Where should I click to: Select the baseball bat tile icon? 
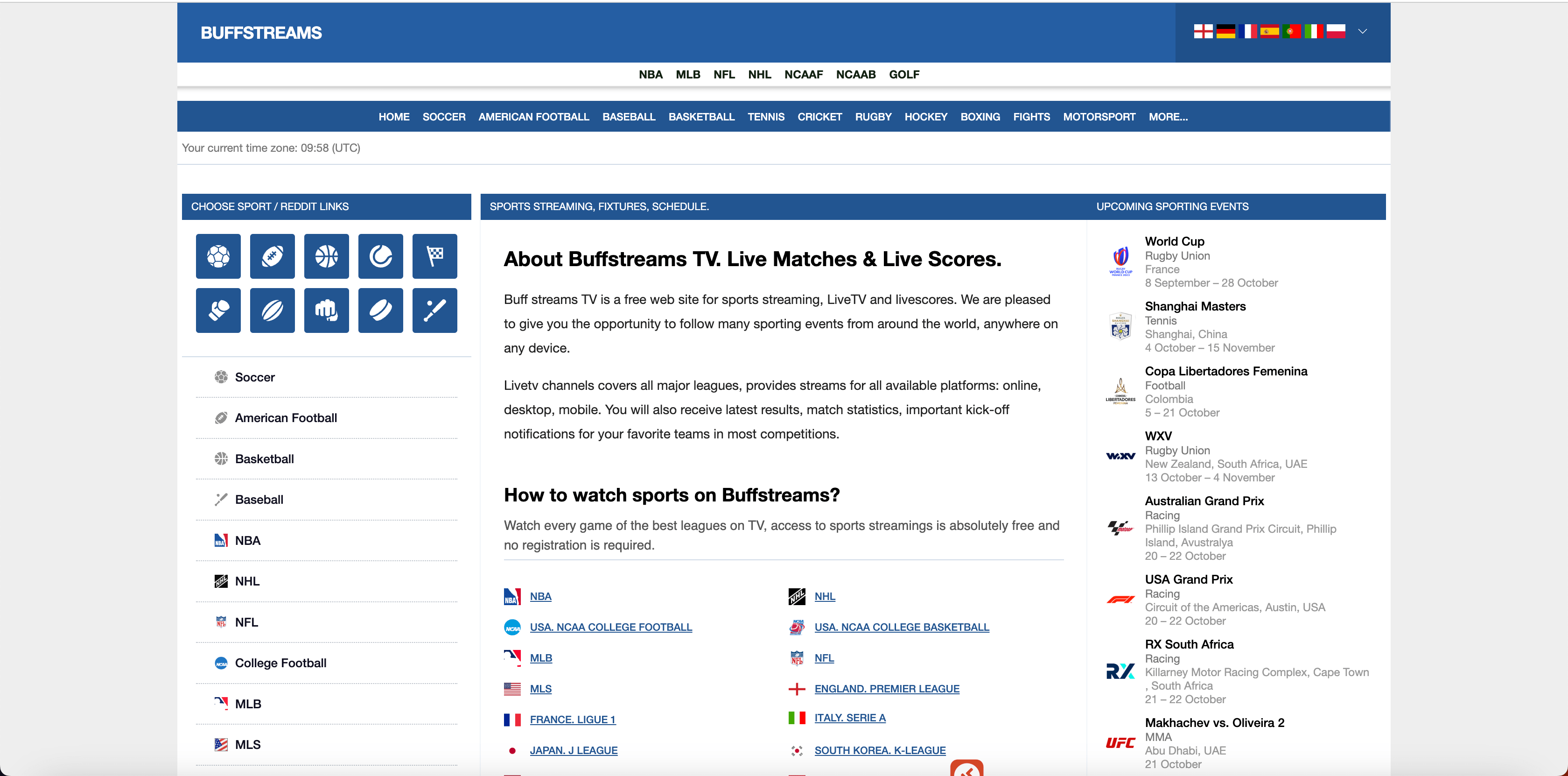[x=434, y=310]
